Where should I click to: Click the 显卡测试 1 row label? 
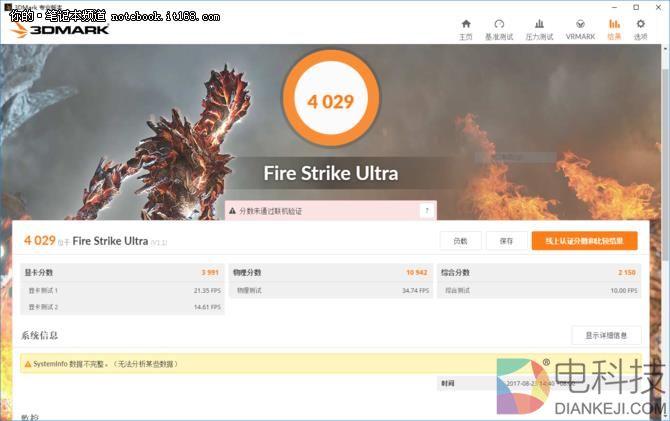pyautogui.click(x=43, y=291)
